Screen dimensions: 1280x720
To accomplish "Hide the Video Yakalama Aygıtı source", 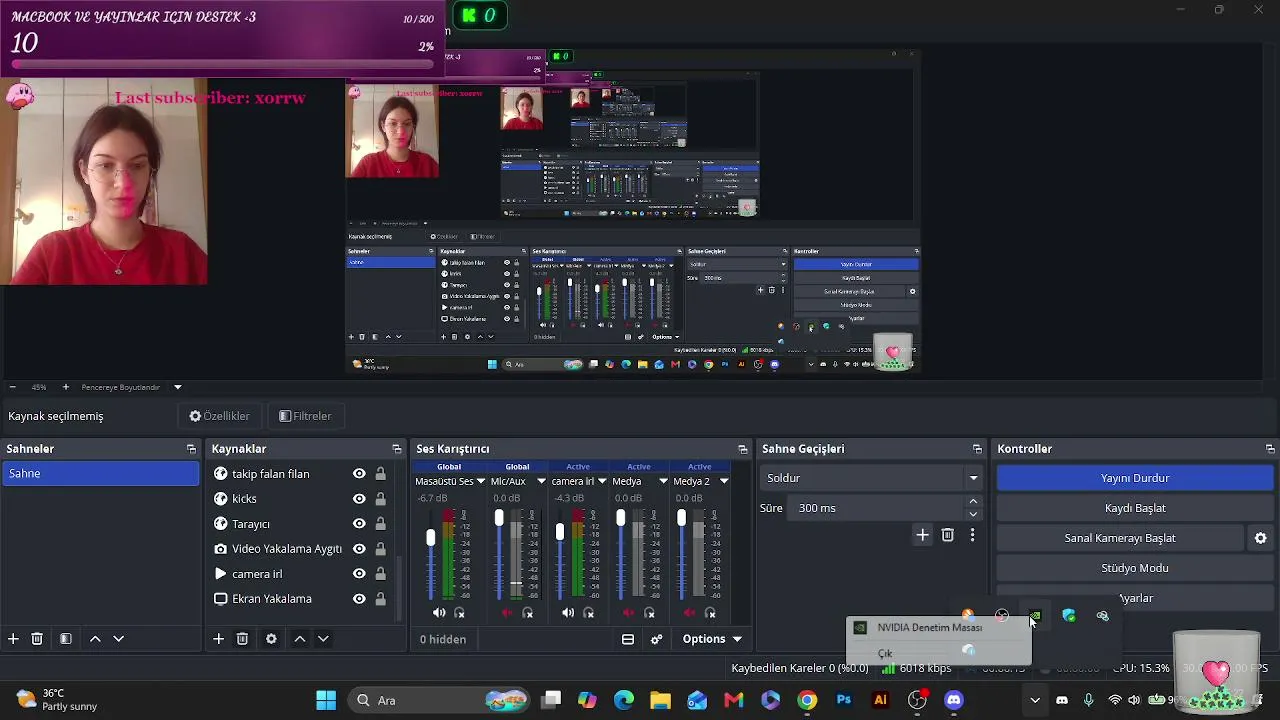I will [359, 549].
